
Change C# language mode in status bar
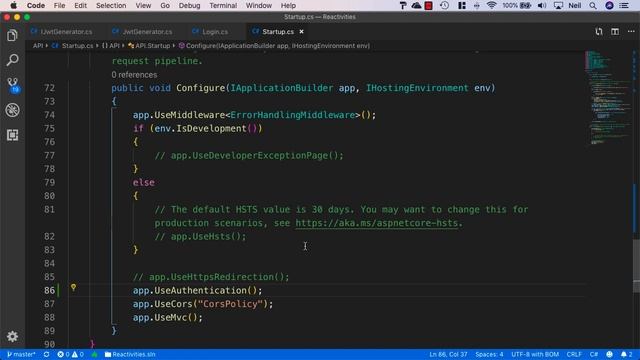(x=594, y=354)
